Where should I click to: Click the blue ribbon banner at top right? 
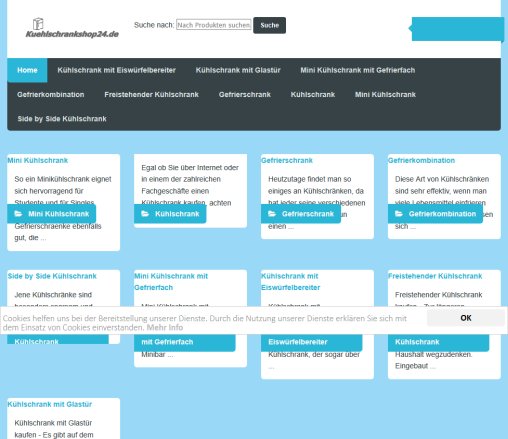tap(457, 29)
